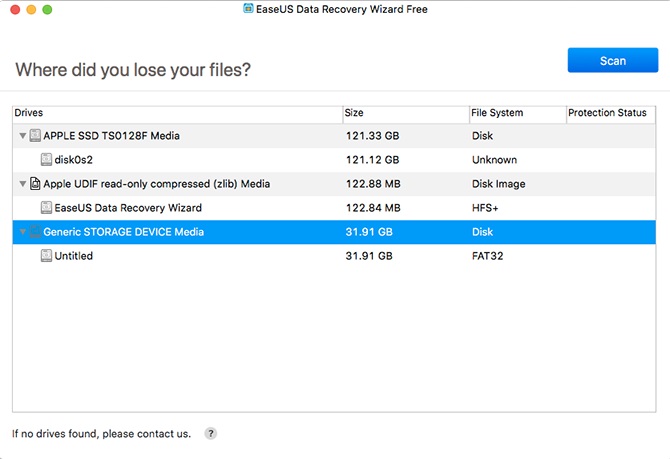Click the APPLE SSD TS0128F drive icon
This screenshot has width=670, height=459.
tap(35, 135)
